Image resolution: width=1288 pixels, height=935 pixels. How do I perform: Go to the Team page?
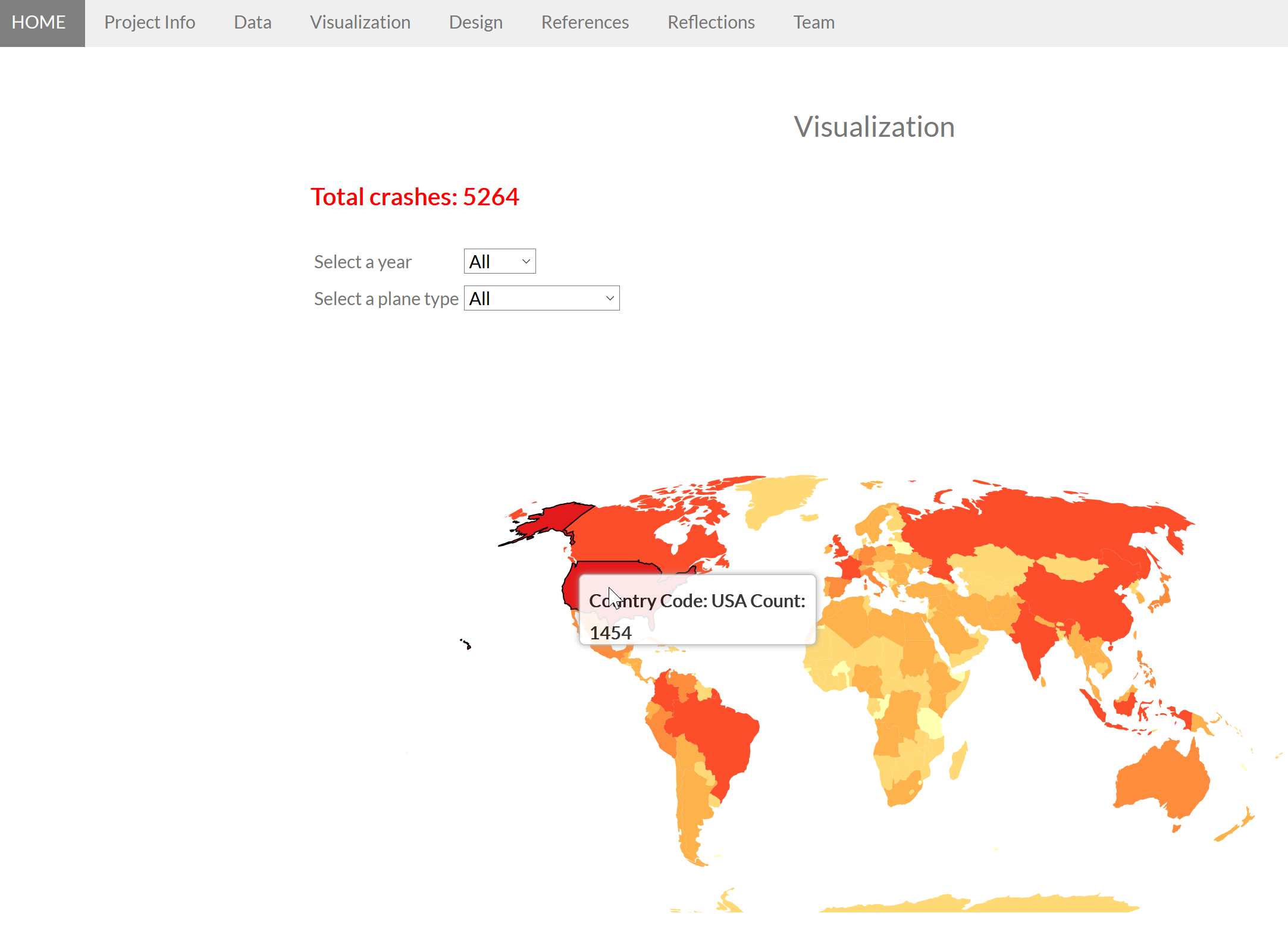click(x=813, y=23)
